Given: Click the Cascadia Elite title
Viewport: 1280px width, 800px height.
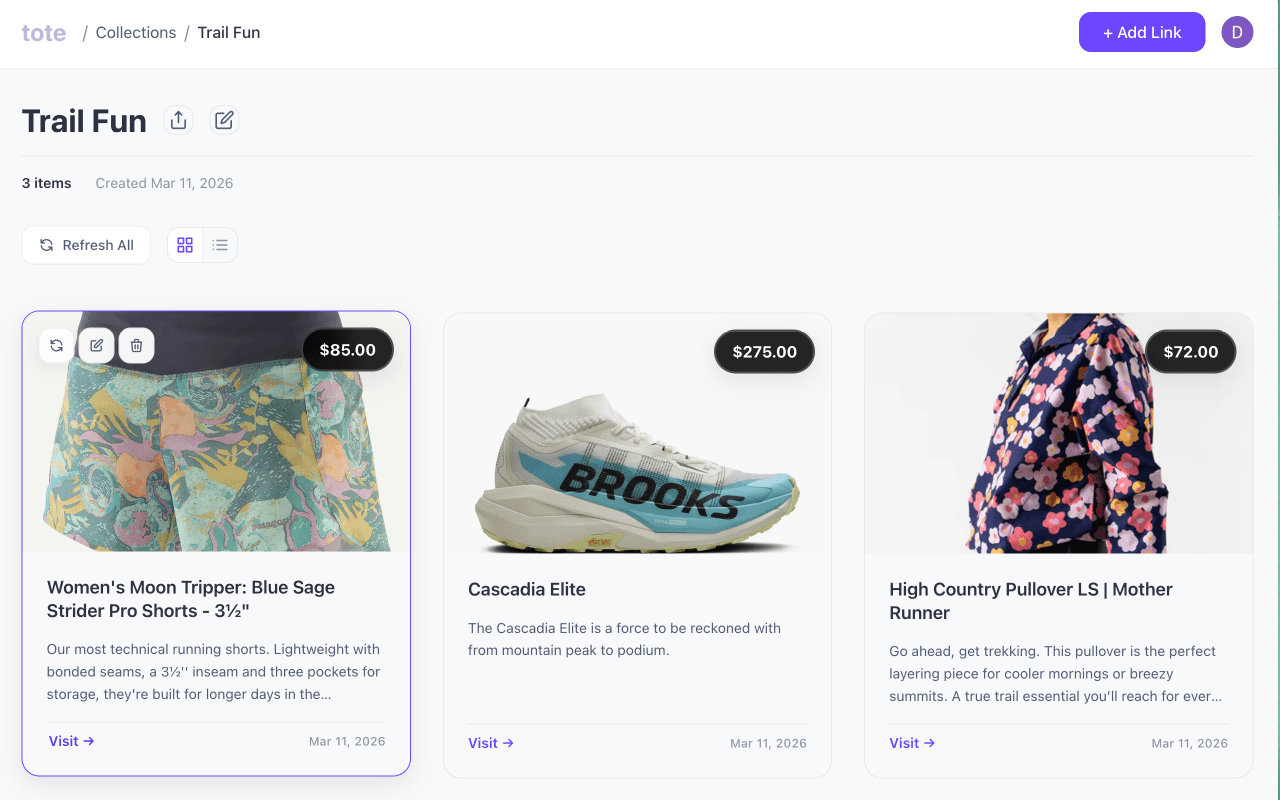Looking at the screenshot, I should [527, 589].
